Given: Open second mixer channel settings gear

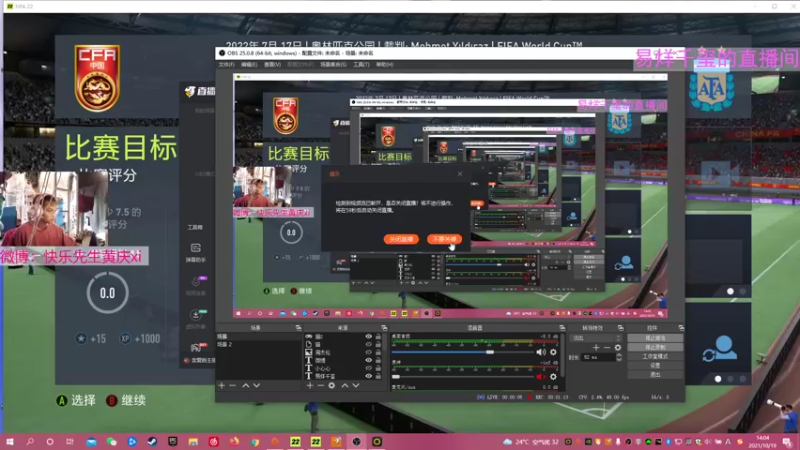Looking at the screenshot, I should [x=553, y=377].
